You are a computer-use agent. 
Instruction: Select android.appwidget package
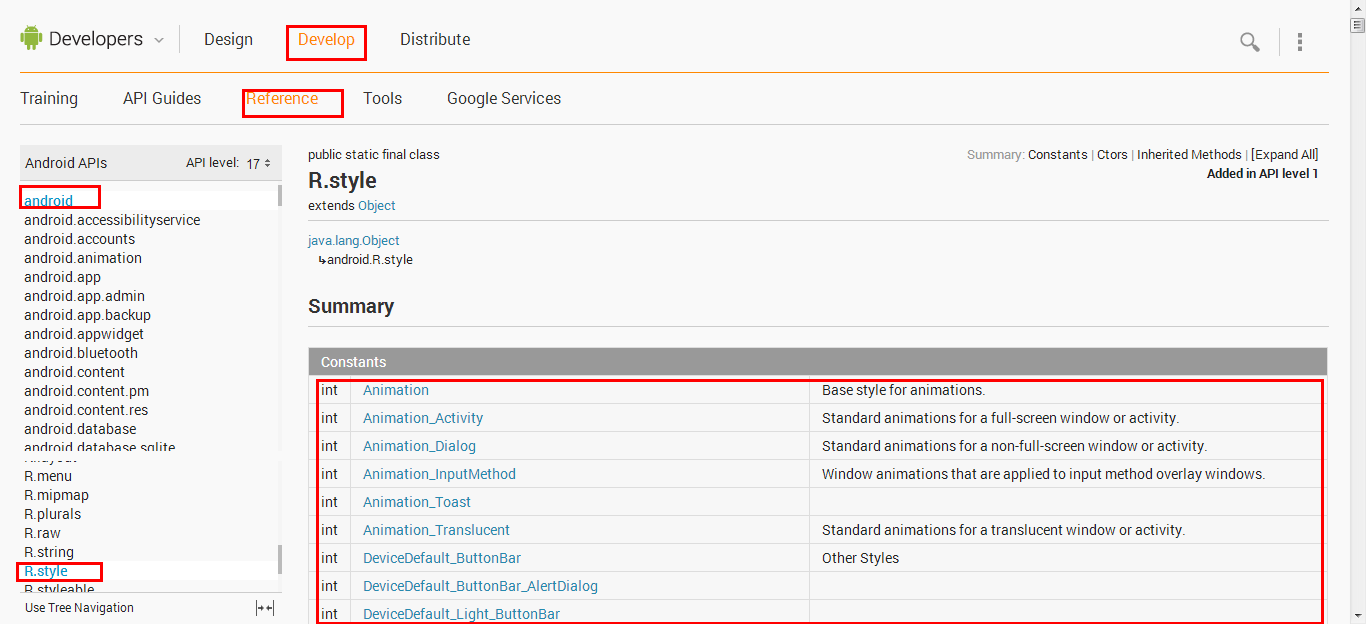coord(84,334)
